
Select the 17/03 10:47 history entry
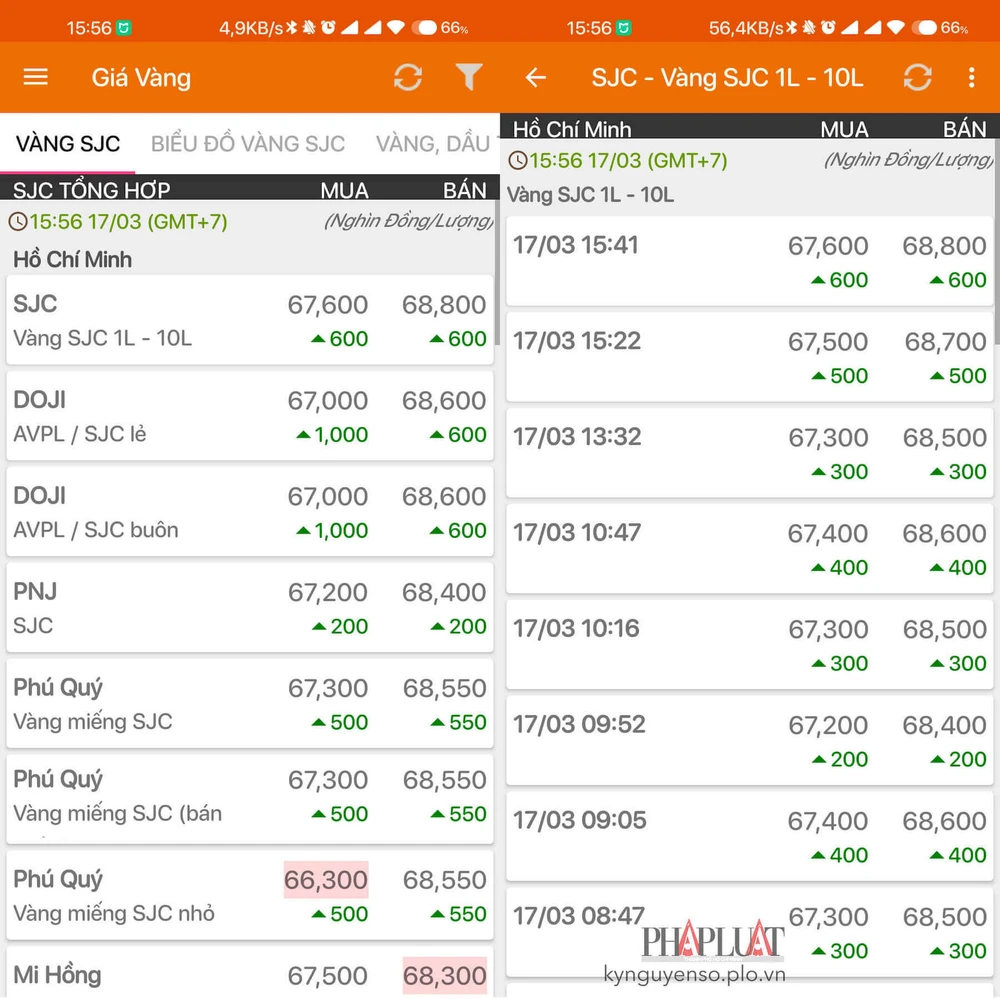point(750,548)
